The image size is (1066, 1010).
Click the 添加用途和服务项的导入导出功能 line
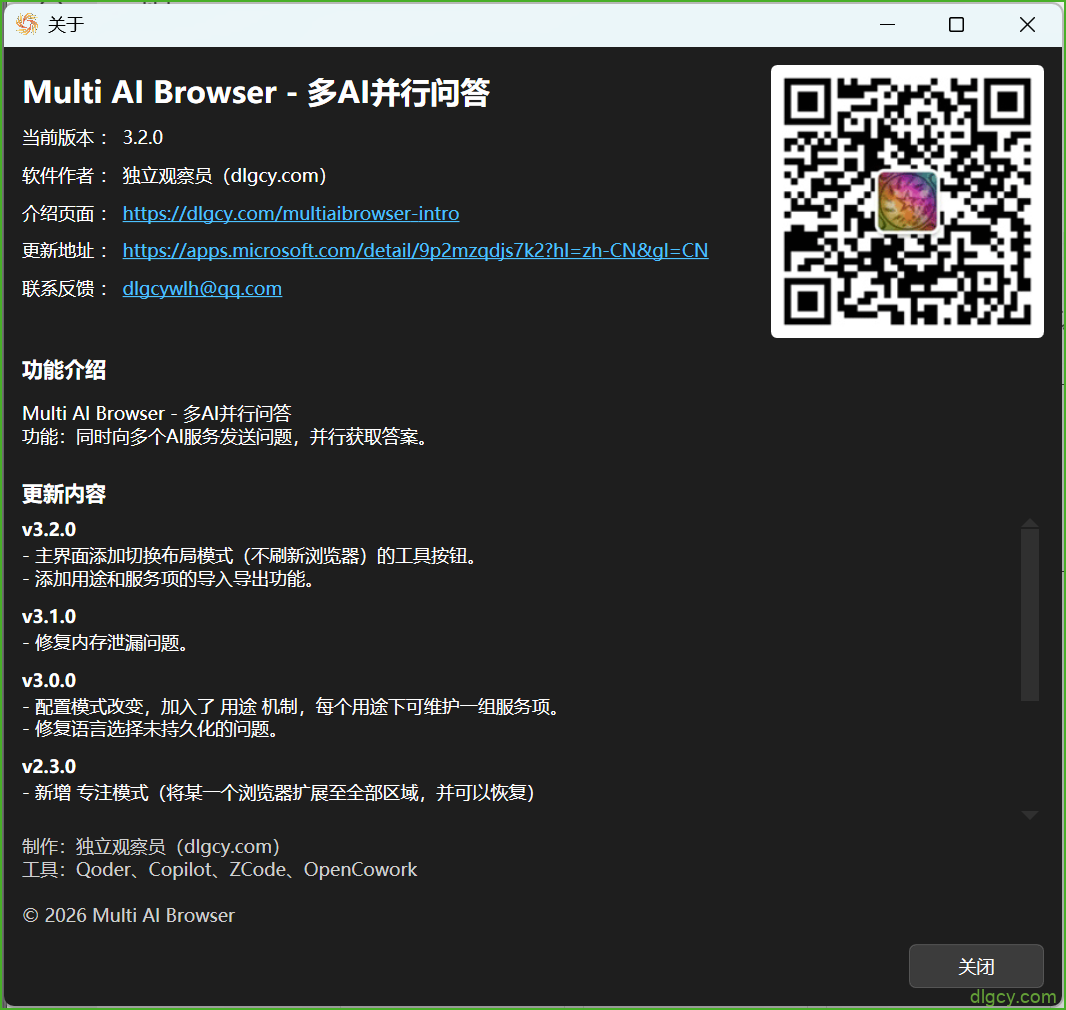tap(168, 579)
